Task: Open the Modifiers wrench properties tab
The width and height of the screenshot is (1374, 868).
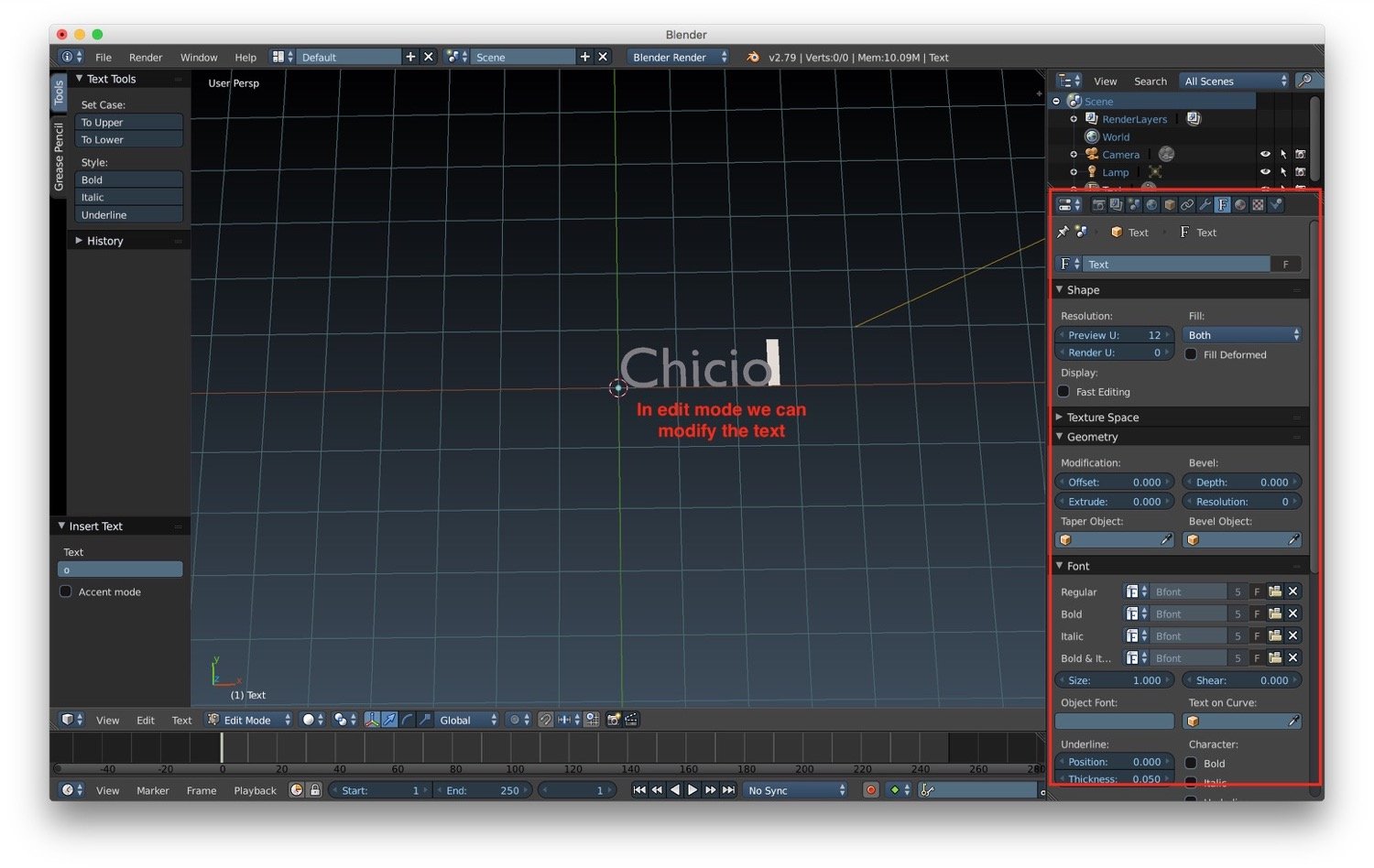Action: pyautogui.click(x=1205, y=205)
